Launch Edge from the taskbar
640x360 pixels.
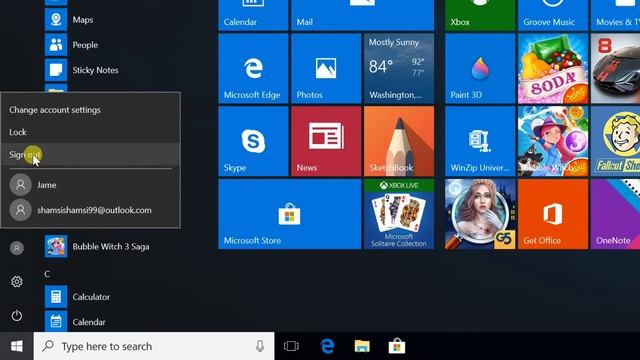327,346
